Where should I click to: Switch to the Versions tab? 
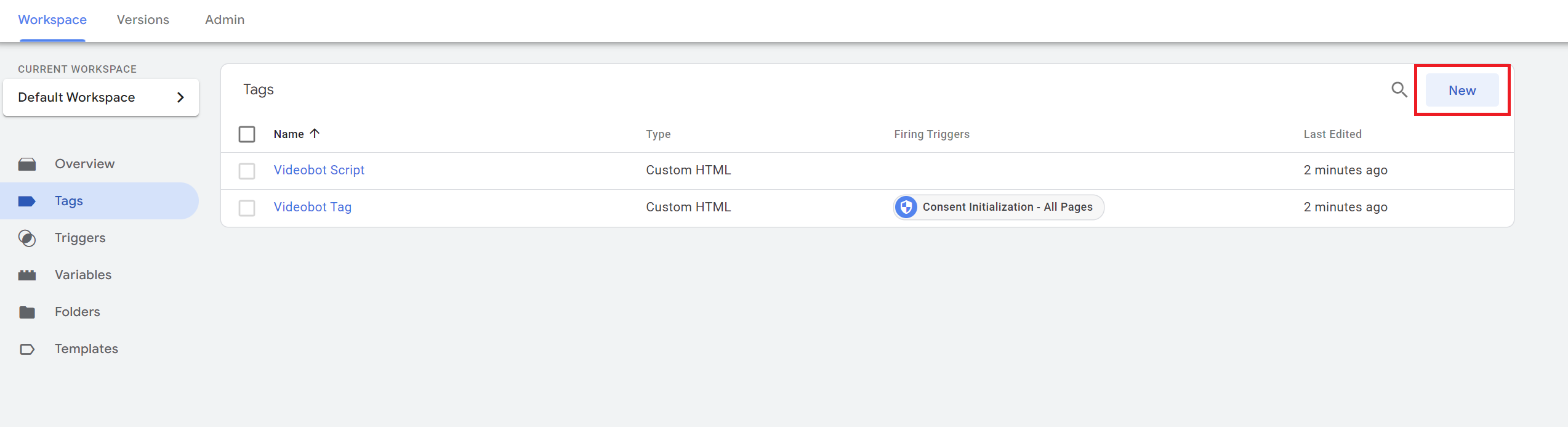pyautogui.click(x=143, y=20)
